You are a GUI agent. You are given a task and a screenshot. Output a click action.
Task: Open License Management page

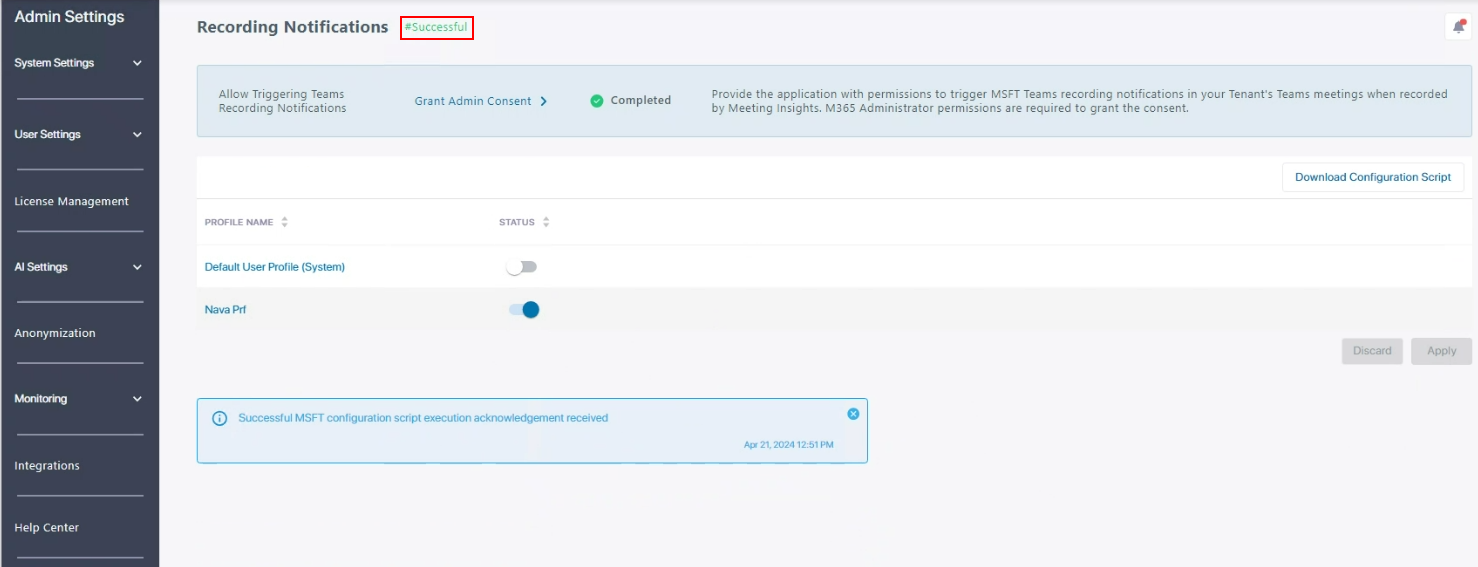click(x=71, y=201)
